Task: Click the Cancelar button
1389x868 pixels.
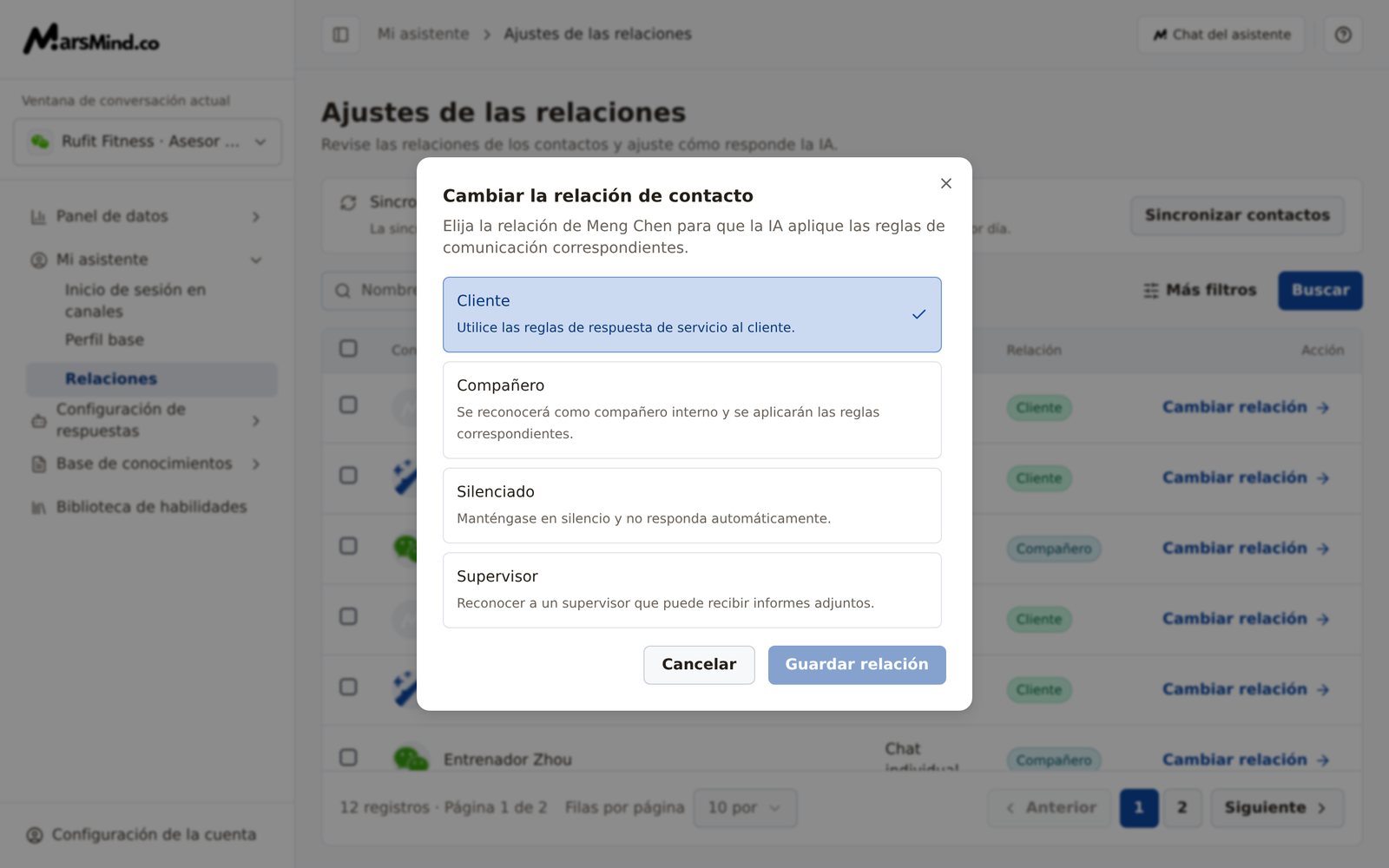Action: pos(699,665)
